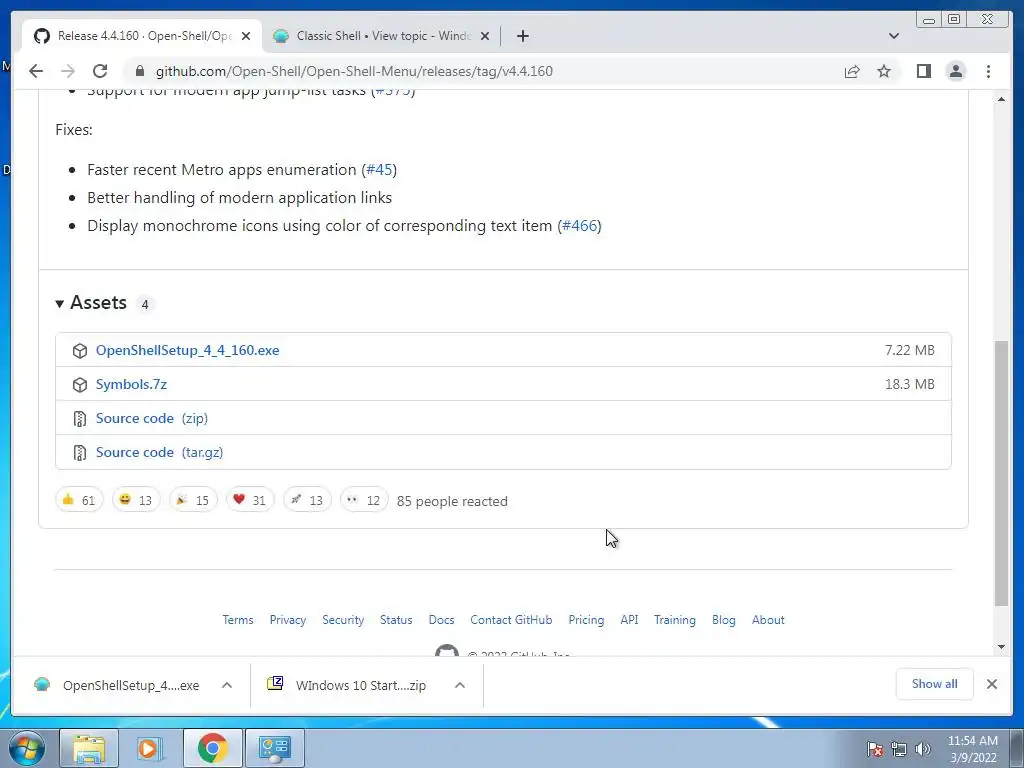Show all downloads
Screen dimensions: 1024x768
pos(935,684)
